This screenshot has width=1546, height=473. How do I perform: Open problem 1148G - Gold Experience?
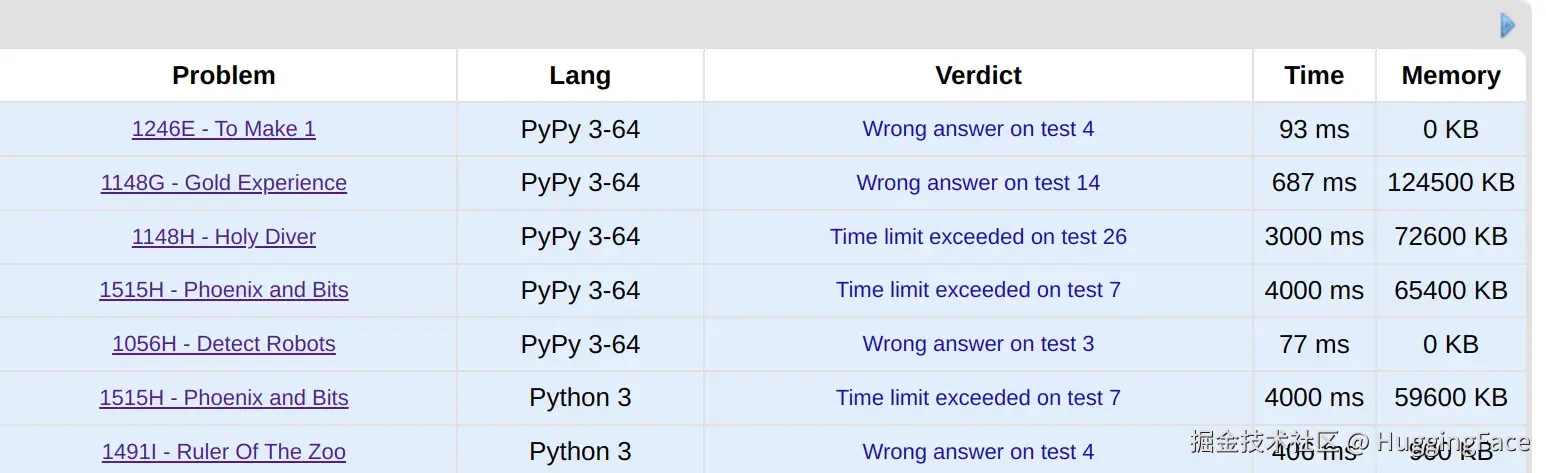[224, 183]
